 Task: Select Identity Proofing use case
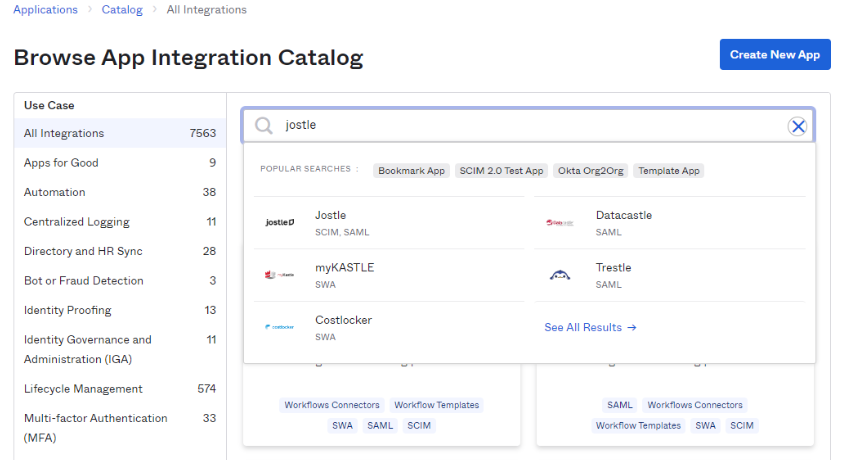click(120, 310)
